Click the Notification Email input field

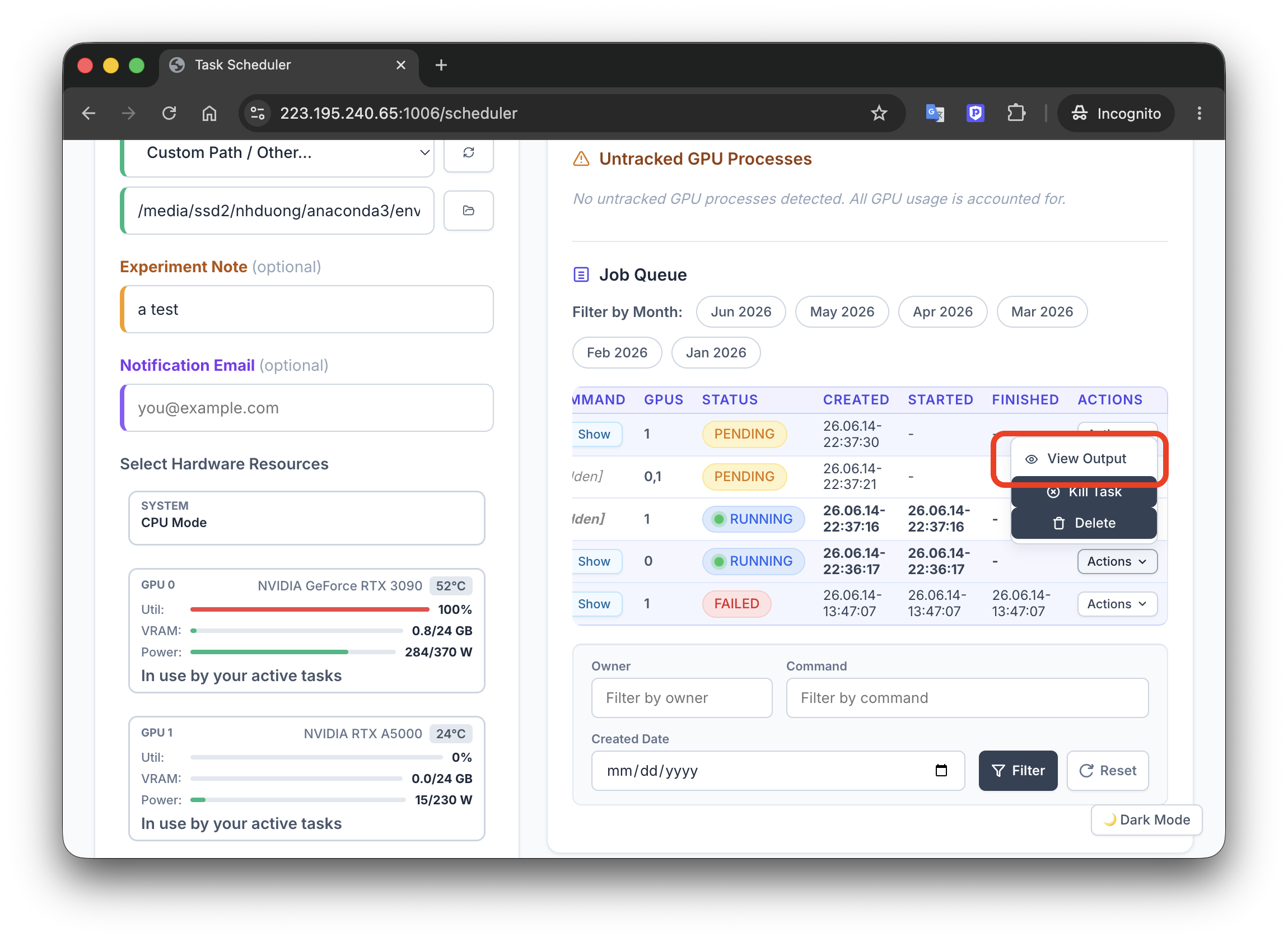click(306, 408)
